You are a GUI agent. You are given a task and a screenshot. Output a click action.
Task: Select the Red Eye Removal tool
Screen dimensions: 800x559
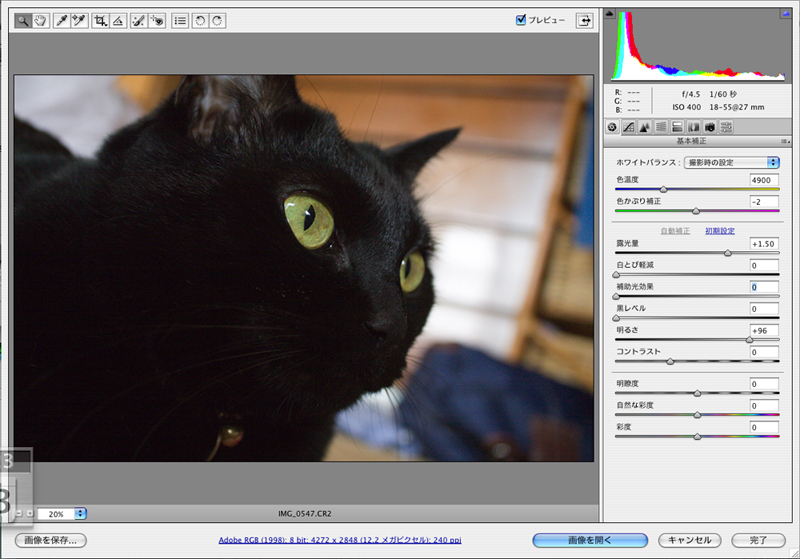[157, 21]
